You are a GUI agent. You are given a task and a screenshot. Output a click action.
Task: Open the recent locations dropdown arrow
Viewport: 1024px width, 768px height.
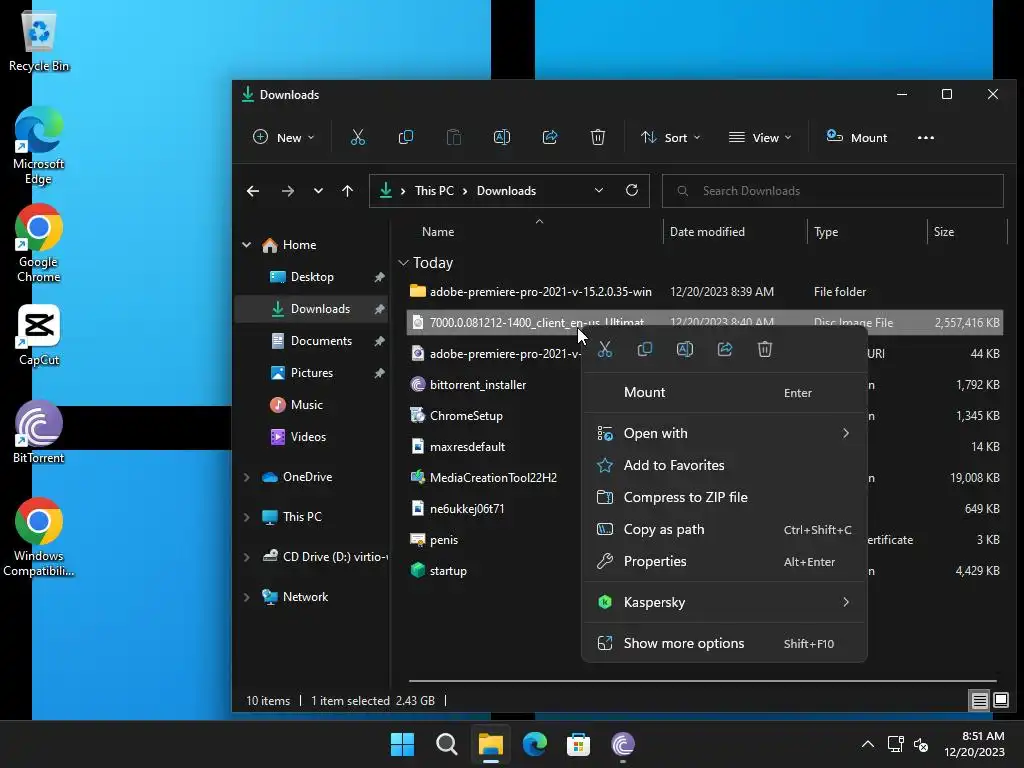click(x=318, y=191)
